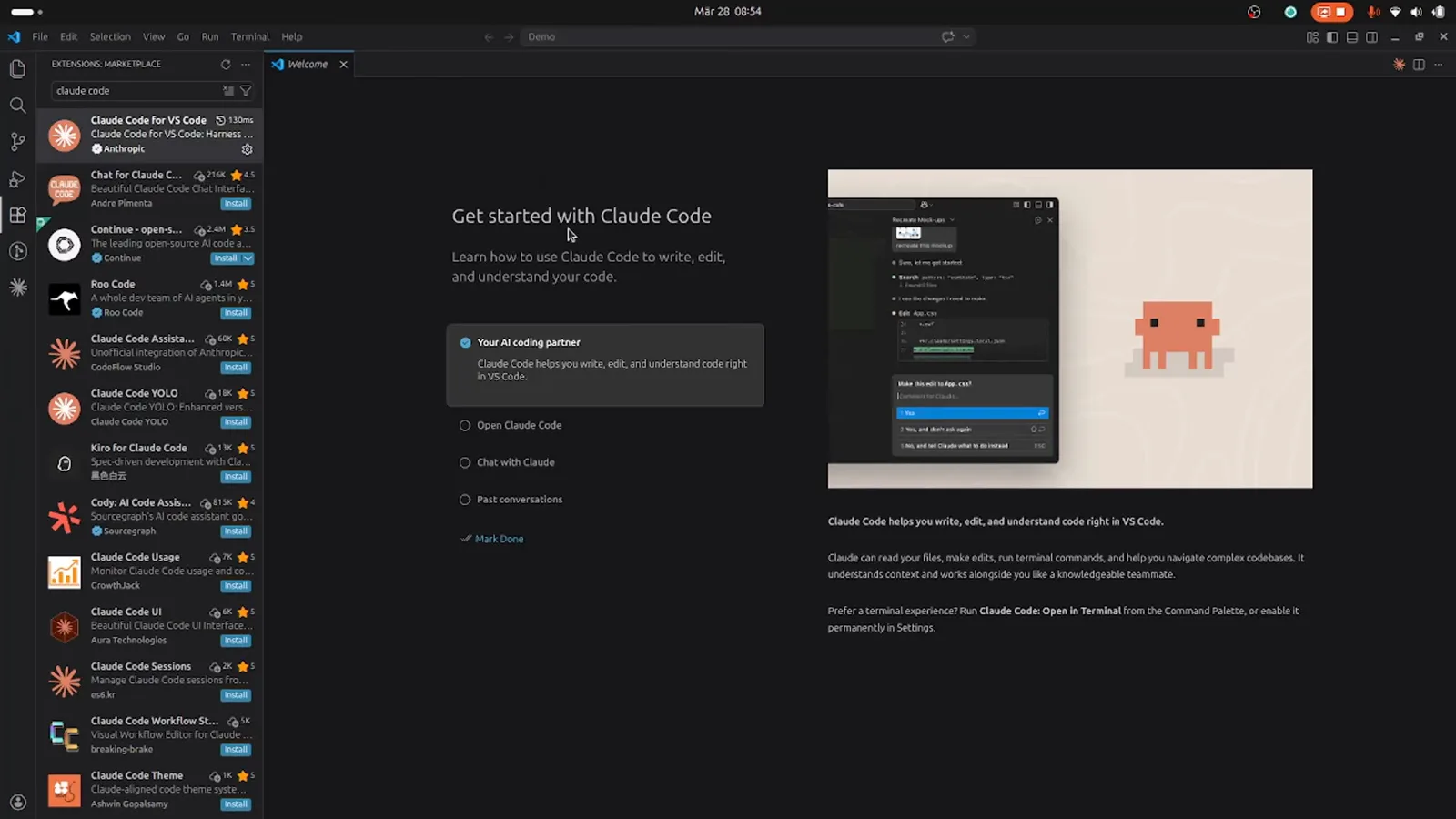Select the Open Claude Code step

(519, 425)
